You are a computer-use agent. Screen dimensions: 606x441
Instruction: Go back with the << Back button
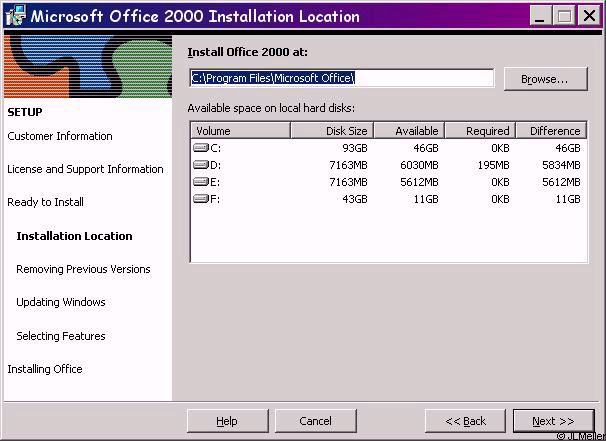pyautogui.click(x=465, y=421)
